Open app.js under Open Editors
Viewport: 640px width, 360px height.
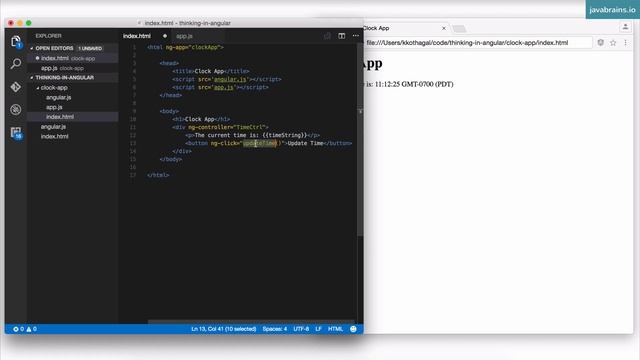pyautogui.click(x=73, y=68)
